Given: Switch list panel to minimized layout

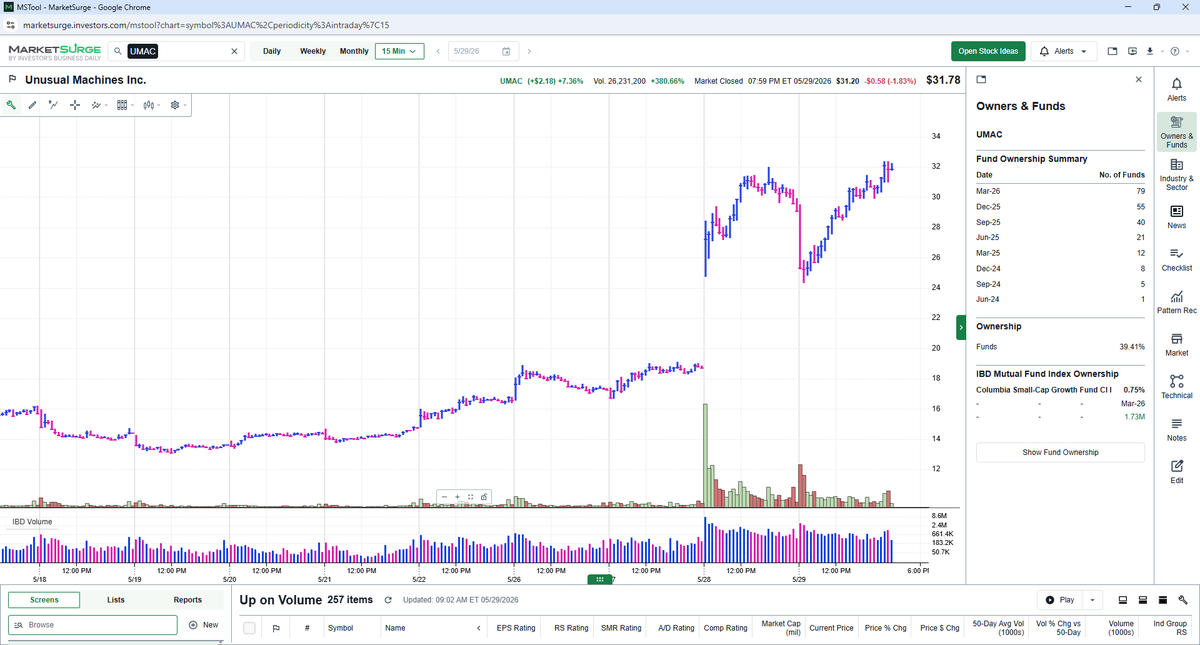Looking at the screenshot, I should click(1123, 600).
